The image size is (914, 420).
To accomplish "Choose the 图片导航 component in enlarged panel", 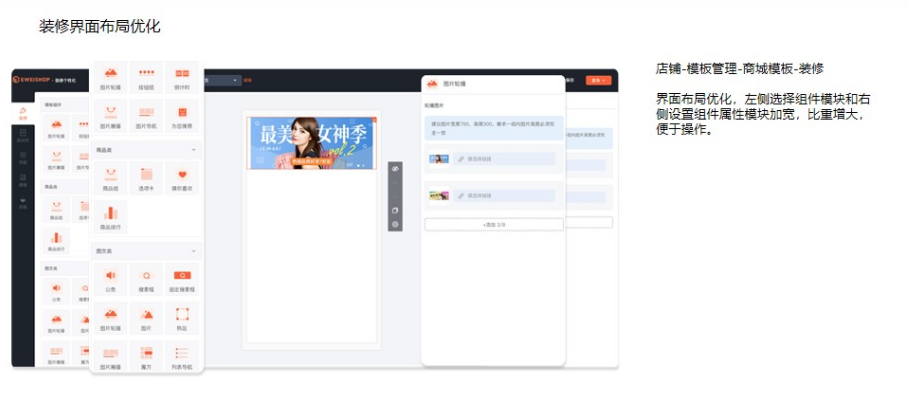I will (x=146, y=115).
